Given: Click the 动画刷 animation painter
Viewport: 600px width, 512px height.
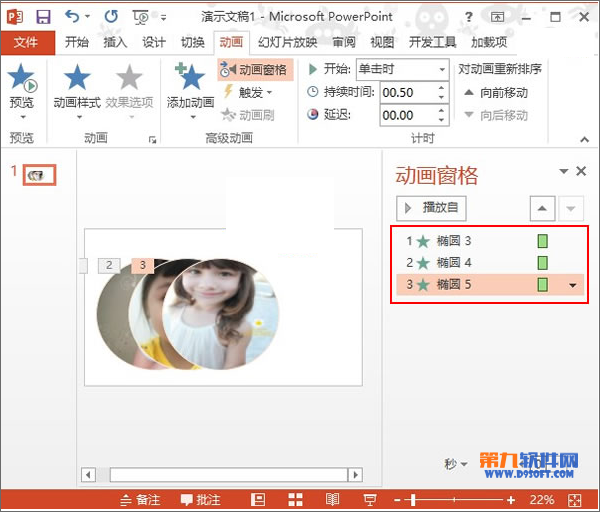Looking at the screenshot, I should click(249, 115).
